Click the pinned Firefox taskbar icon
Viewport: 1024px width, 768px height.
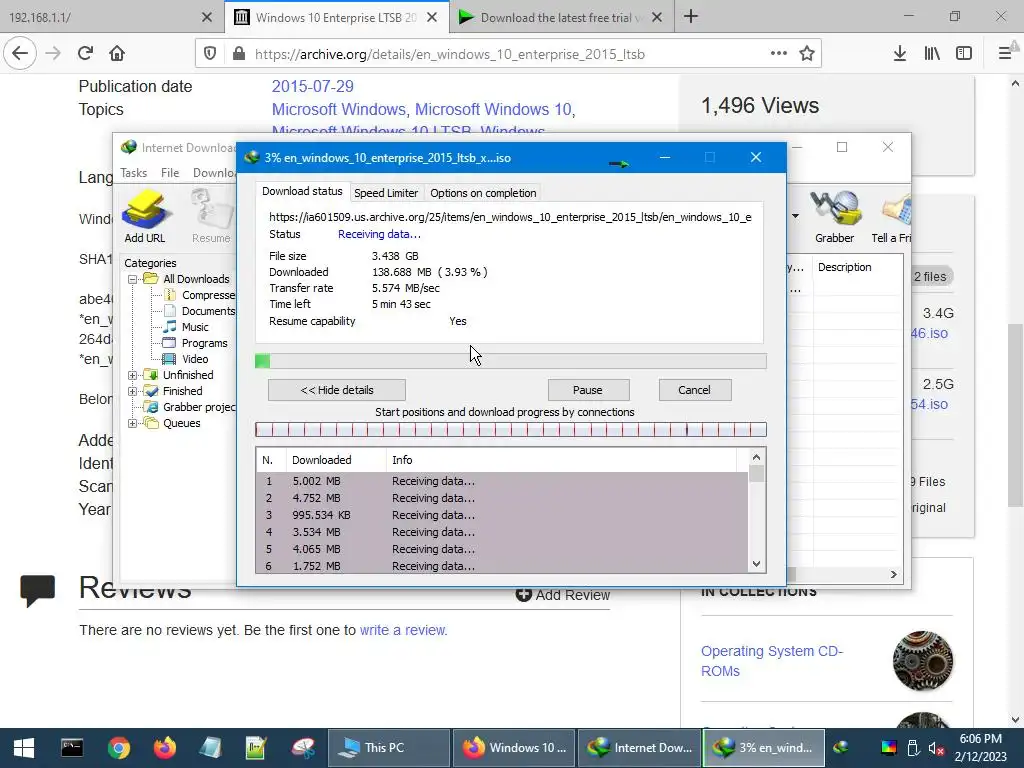pos(165,748)
